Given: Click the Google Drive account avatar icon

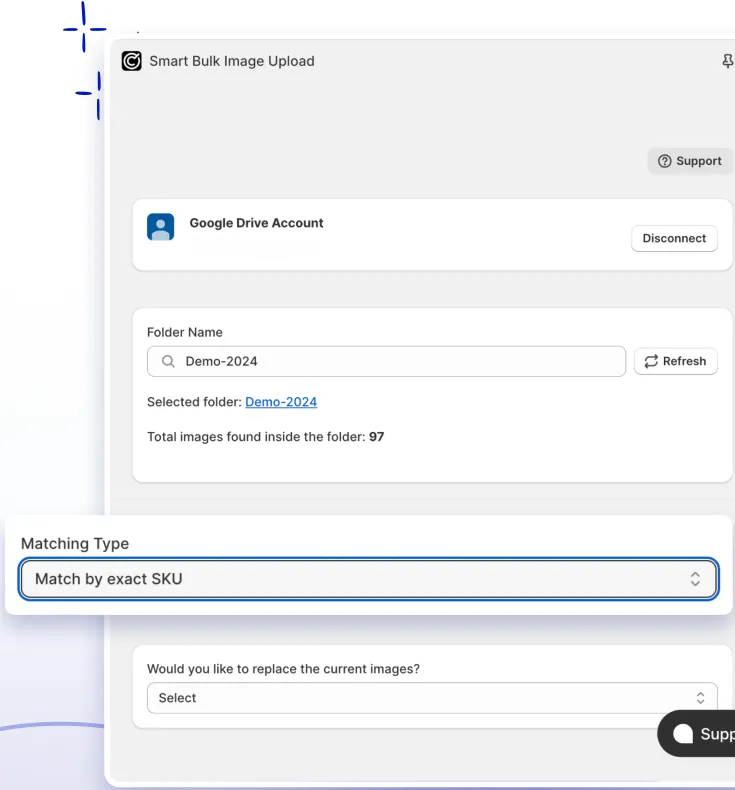Looking at the screenshot, I should 161,227.
